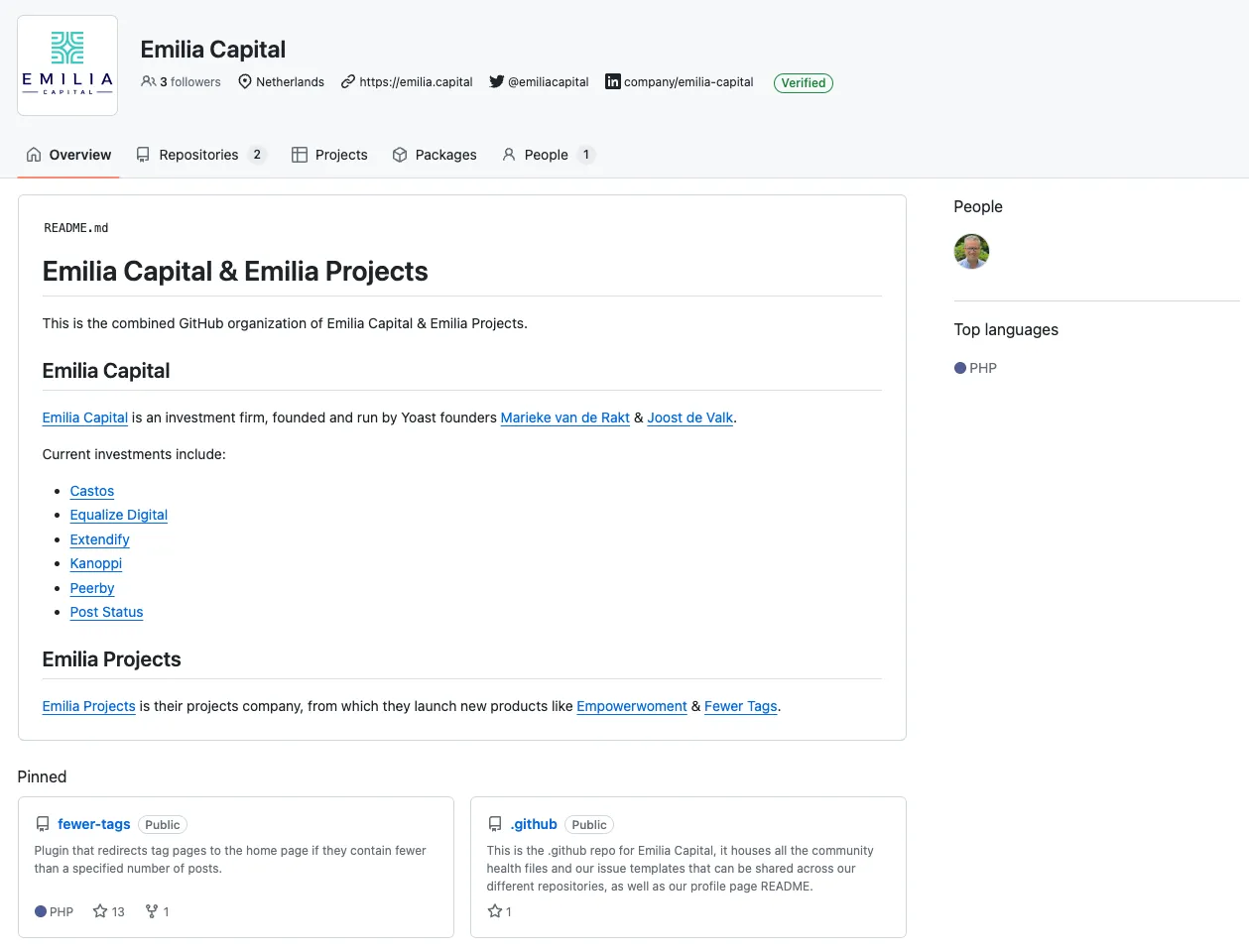Click the location pin icon for Netherlands

pyautogui.click(x=244, y=82)
